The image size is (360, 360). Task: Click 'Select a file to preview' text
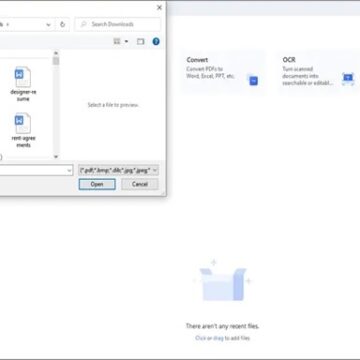[x=113, y=105]
